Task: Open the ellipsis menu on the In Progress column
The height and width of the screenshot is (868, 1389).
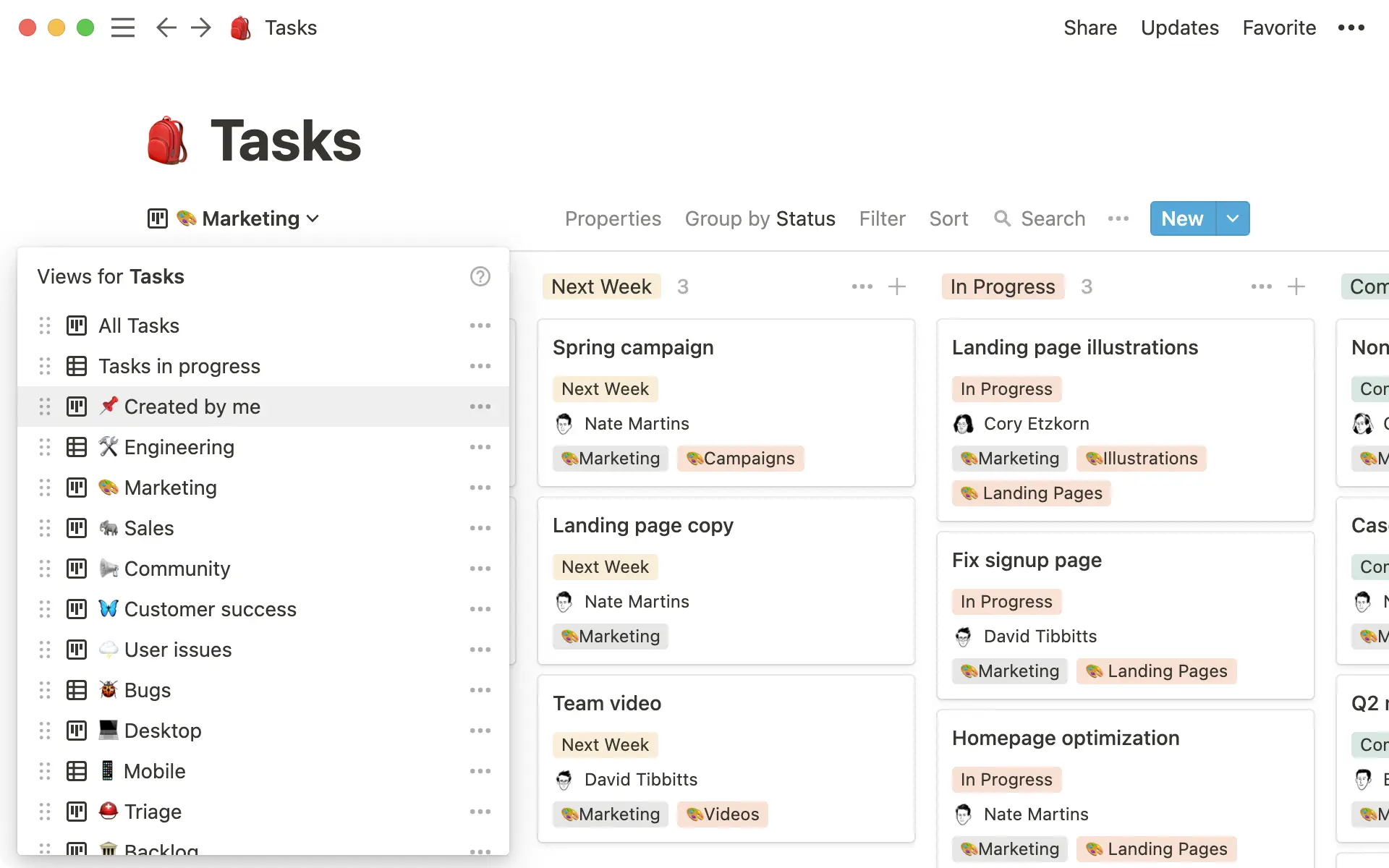Action: pyautogui.click(x=1260, y=286)
